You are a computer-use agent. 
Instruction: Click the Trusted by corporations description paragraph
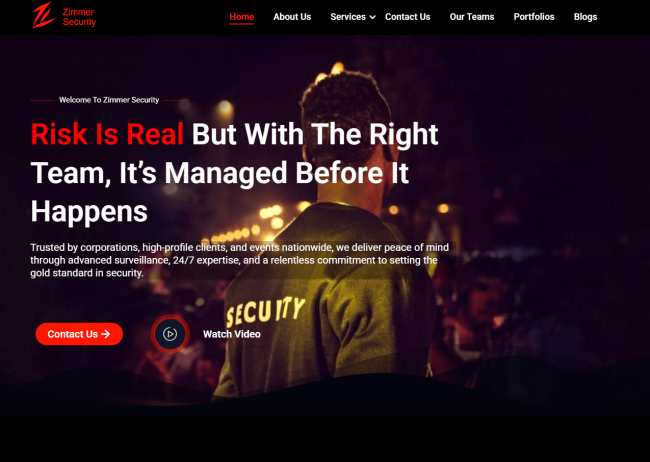point(240,260)
